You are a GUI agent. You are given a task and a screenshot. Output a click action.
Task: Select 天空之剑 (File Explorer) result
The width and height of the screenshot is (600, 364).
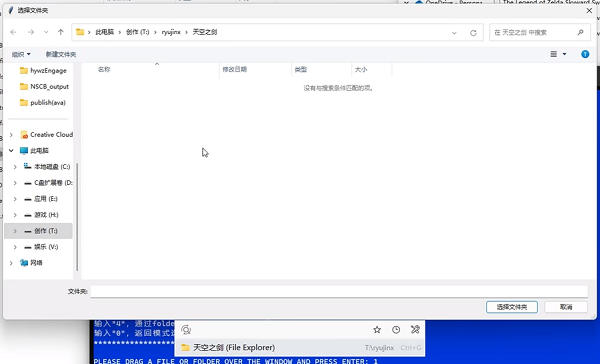pos(300,348)
